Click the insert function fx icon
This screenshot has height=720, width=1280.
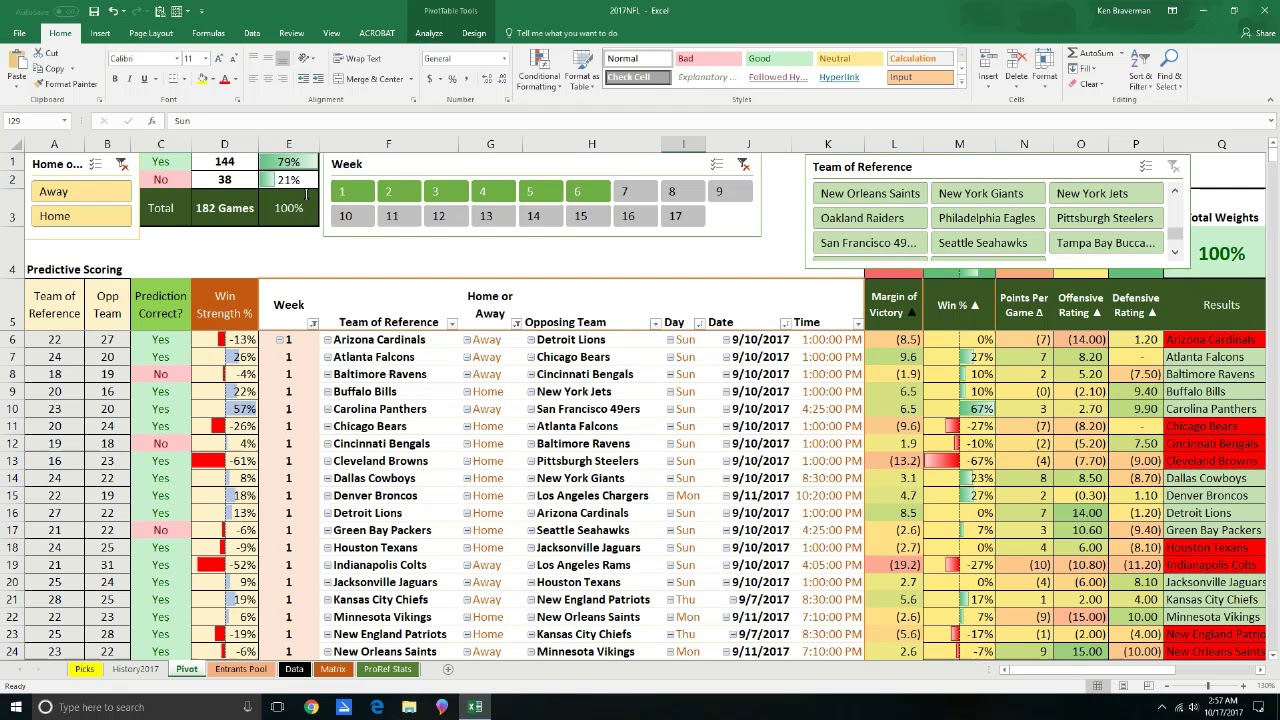151,121
